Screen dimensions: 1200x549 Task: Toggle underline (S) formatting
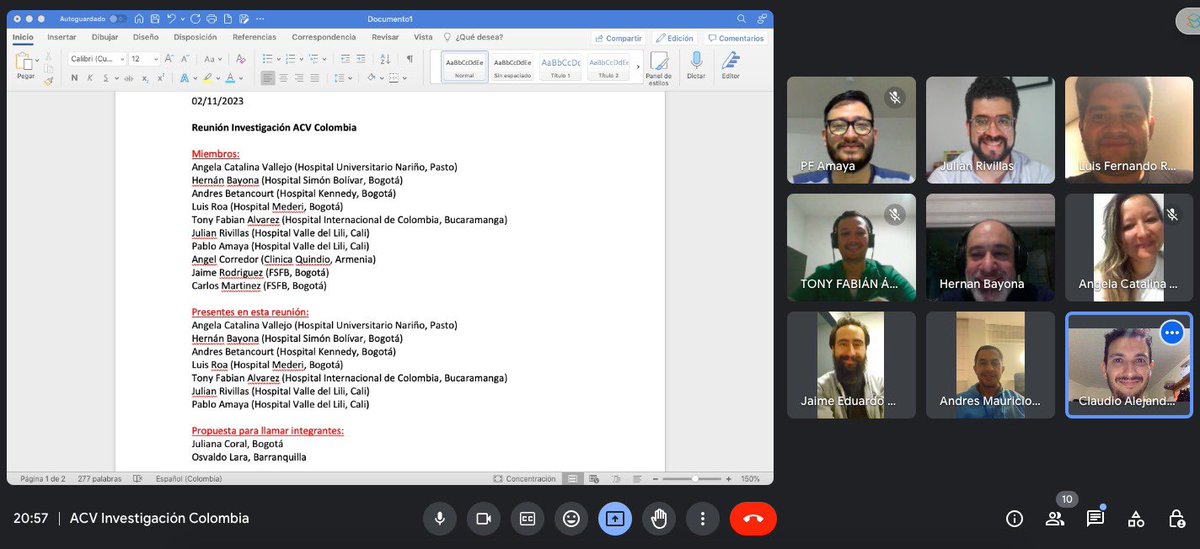(104, 78)
